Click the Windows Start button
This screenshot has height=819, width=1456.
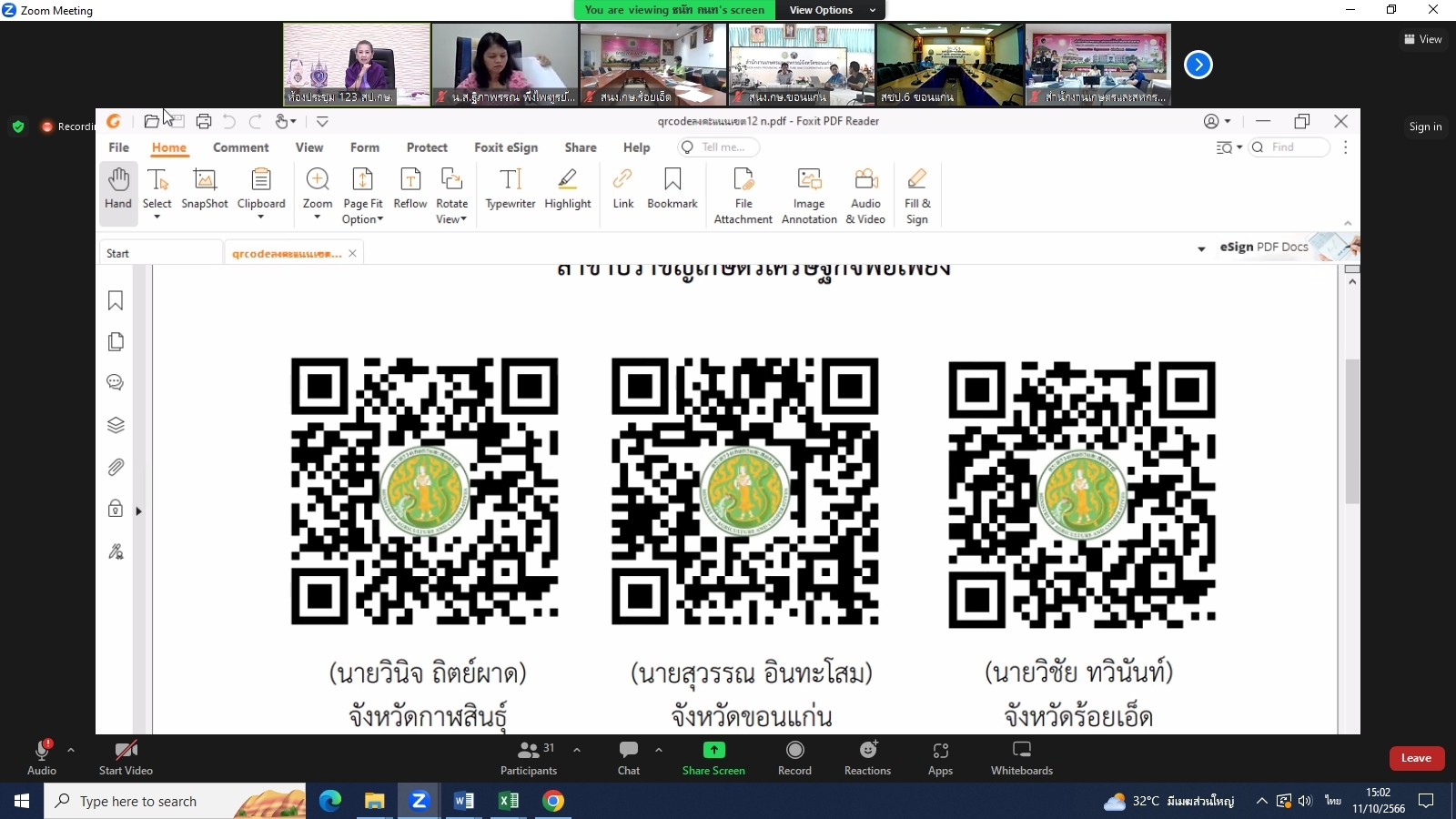click(x=22, y=801)
